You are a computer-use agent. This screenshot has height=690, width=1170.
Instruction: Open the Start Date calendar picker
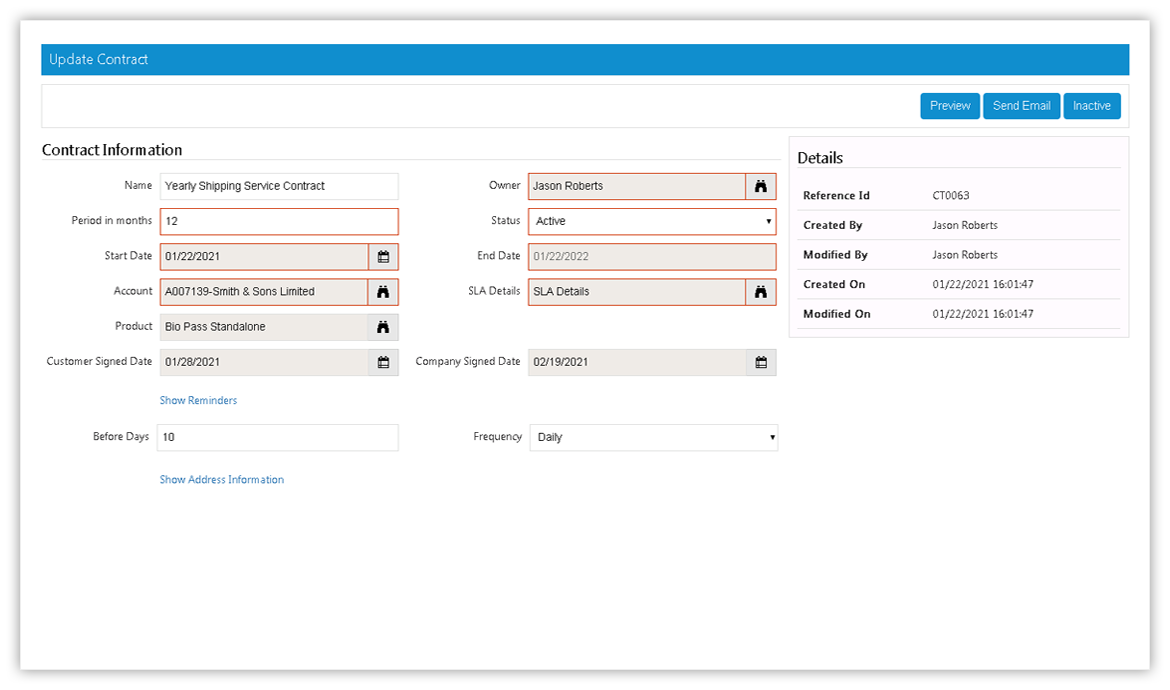click(x=383, y=257)
